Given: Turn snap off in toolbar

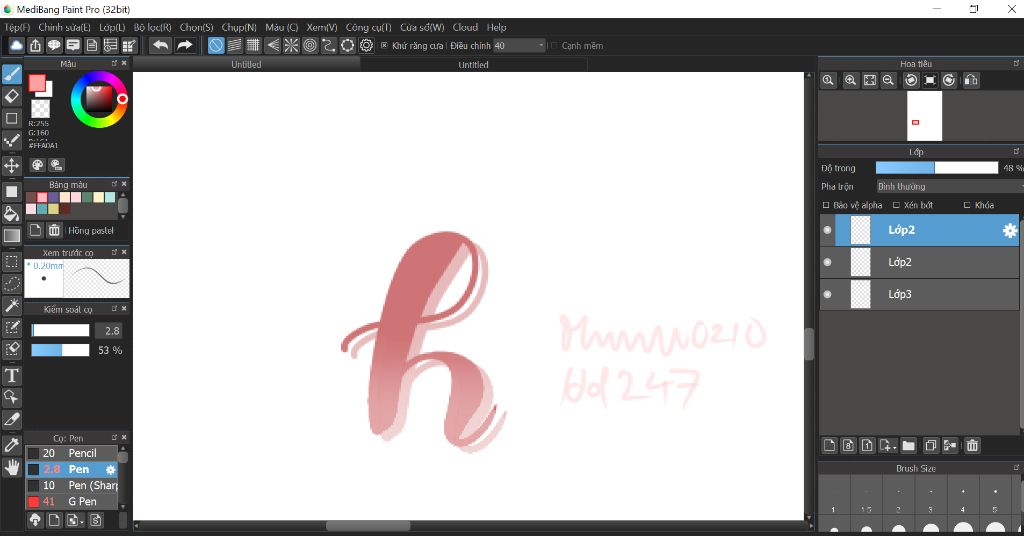Looking at the screenshot, I should click(216, 45).
